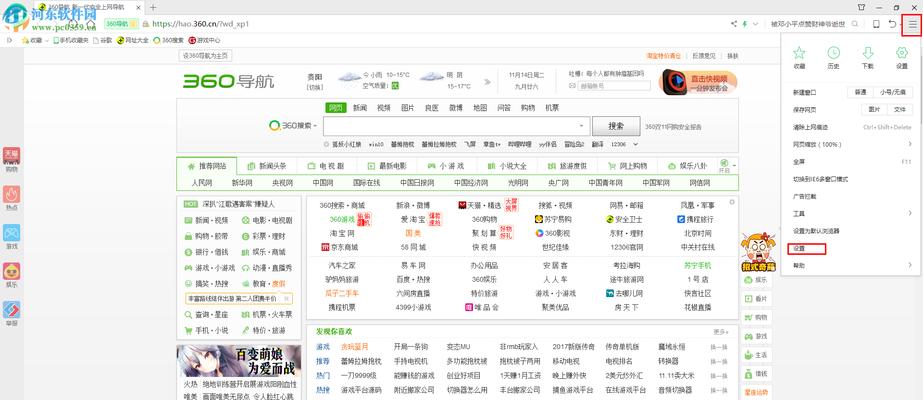Click 小号/无痕 new window button

coord(892,92)
